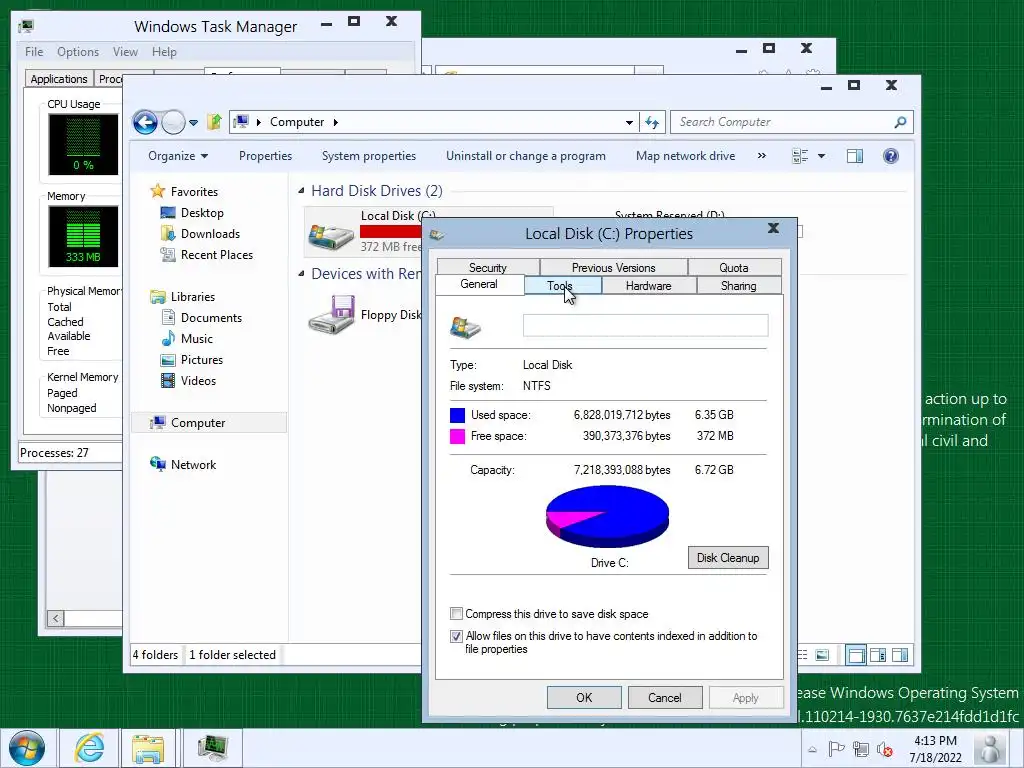
Task: Open Recent Places in the navigation pane
Action: click(x=217, y=255)
